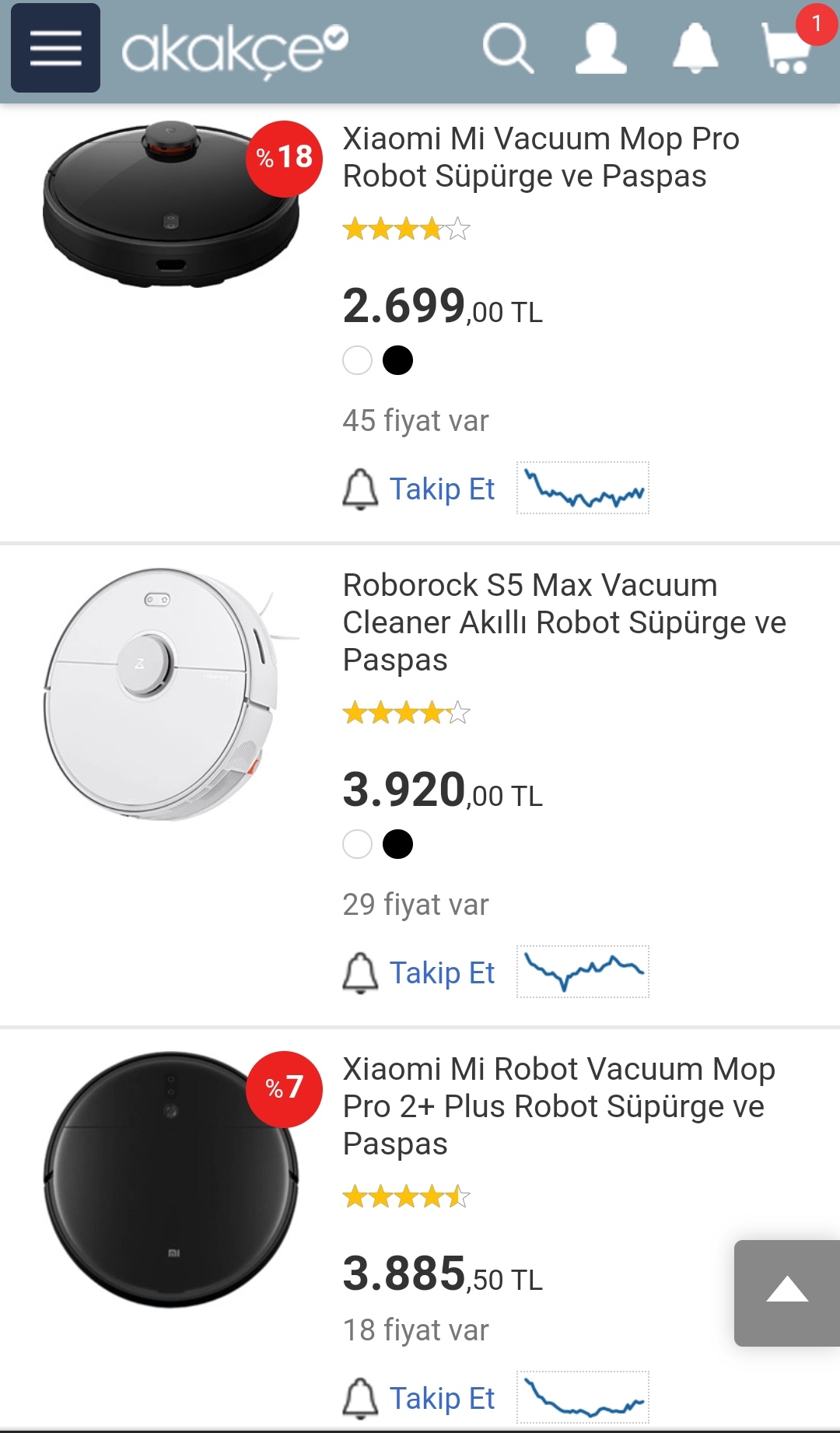The height and width of the screenshot is (1433, 840).
Task: Choose black color for Roborock S5 Max
Action: pos(398,844)
